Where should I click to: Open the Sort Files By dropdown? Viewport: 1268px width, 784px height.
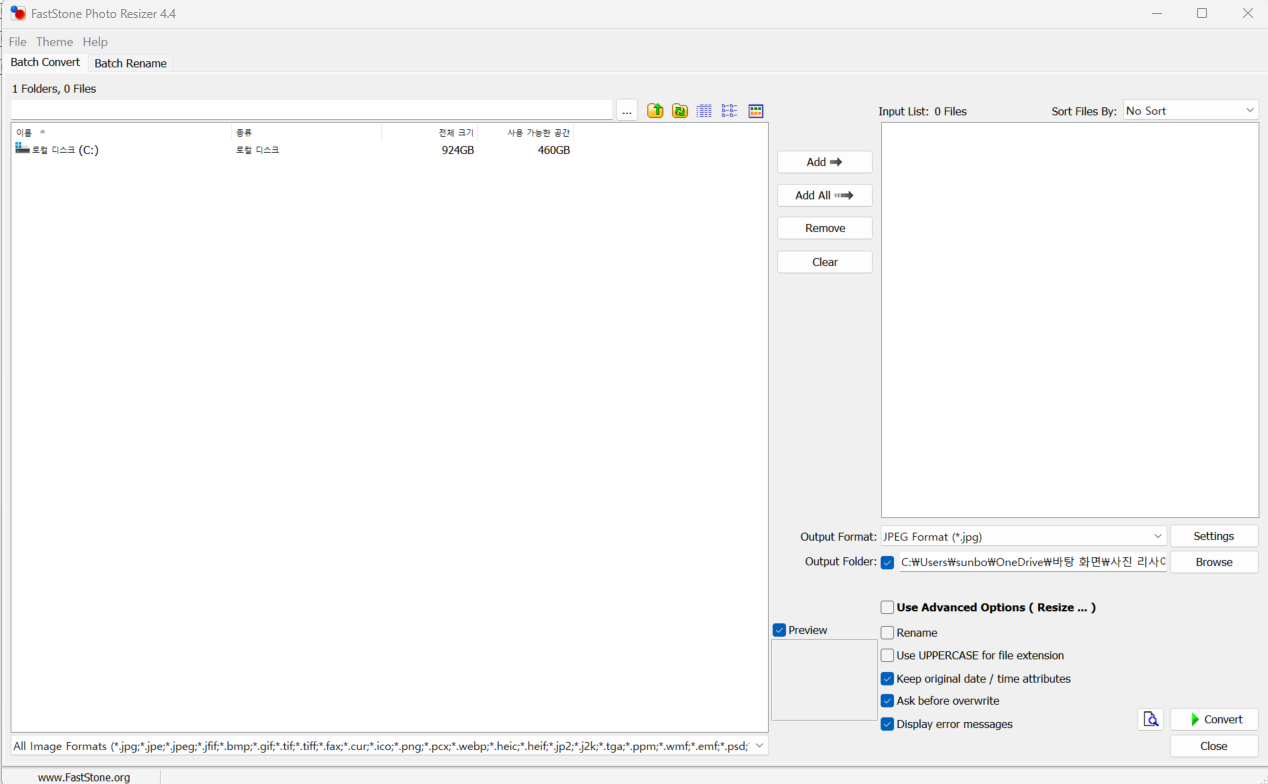(1190, 111)
